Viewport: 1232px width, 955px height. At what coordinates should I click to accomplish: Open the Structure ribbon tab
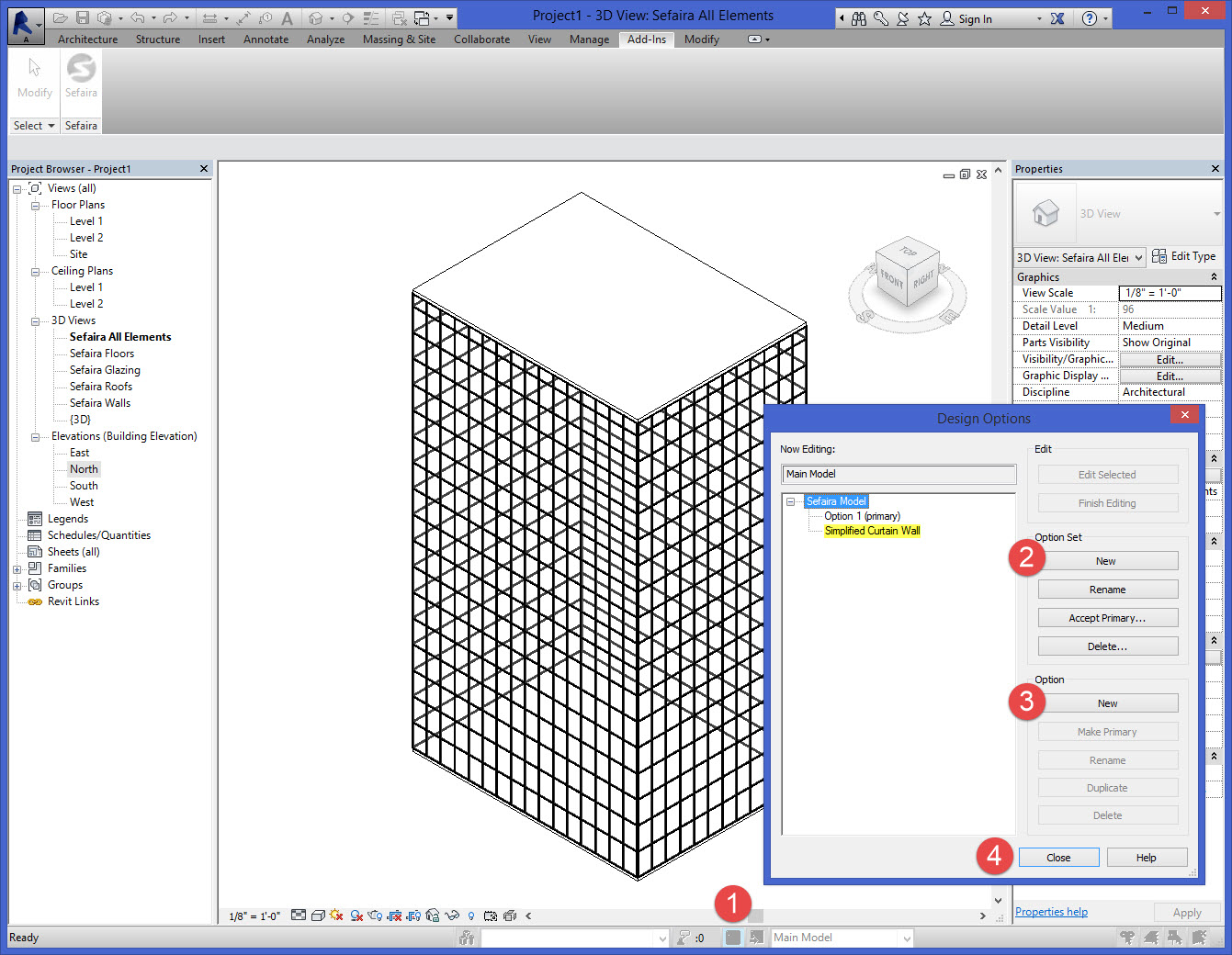(158, 39)
